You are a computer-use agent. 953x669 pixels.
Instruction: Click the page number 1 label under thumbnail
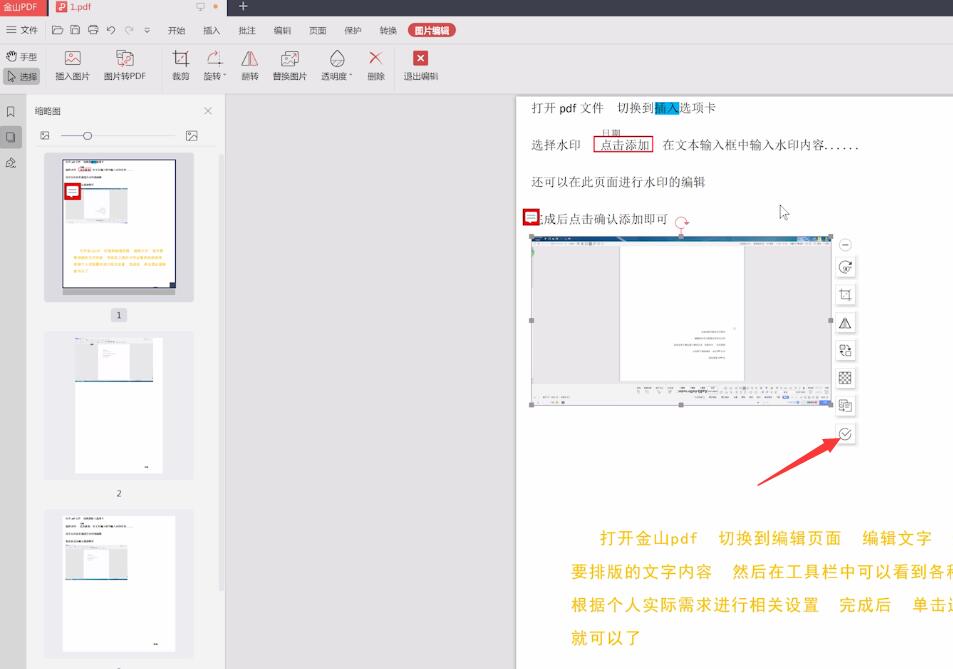click(119, 315)
